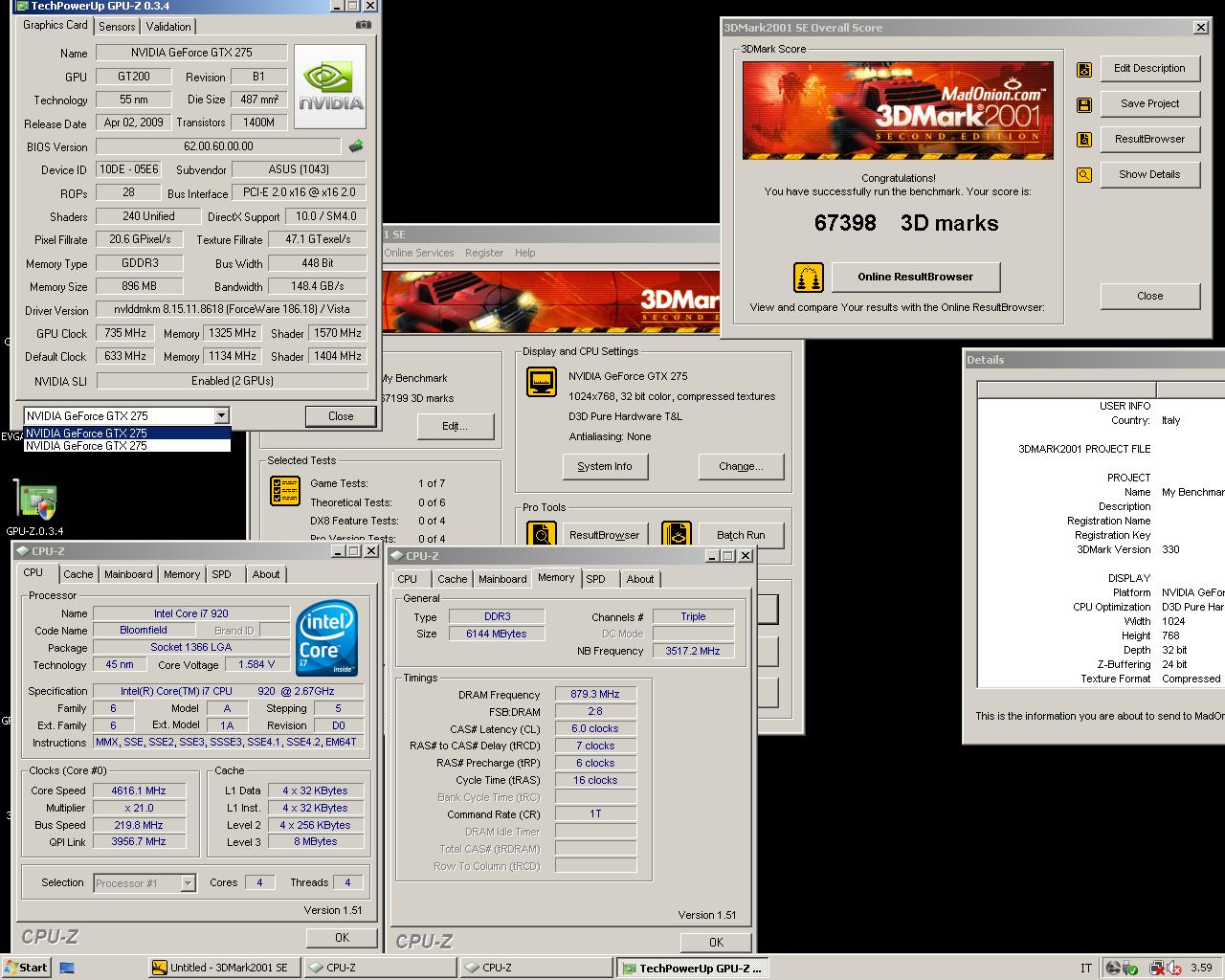Open the Graphics Card tab in GPU-Z

pos(56,25)
